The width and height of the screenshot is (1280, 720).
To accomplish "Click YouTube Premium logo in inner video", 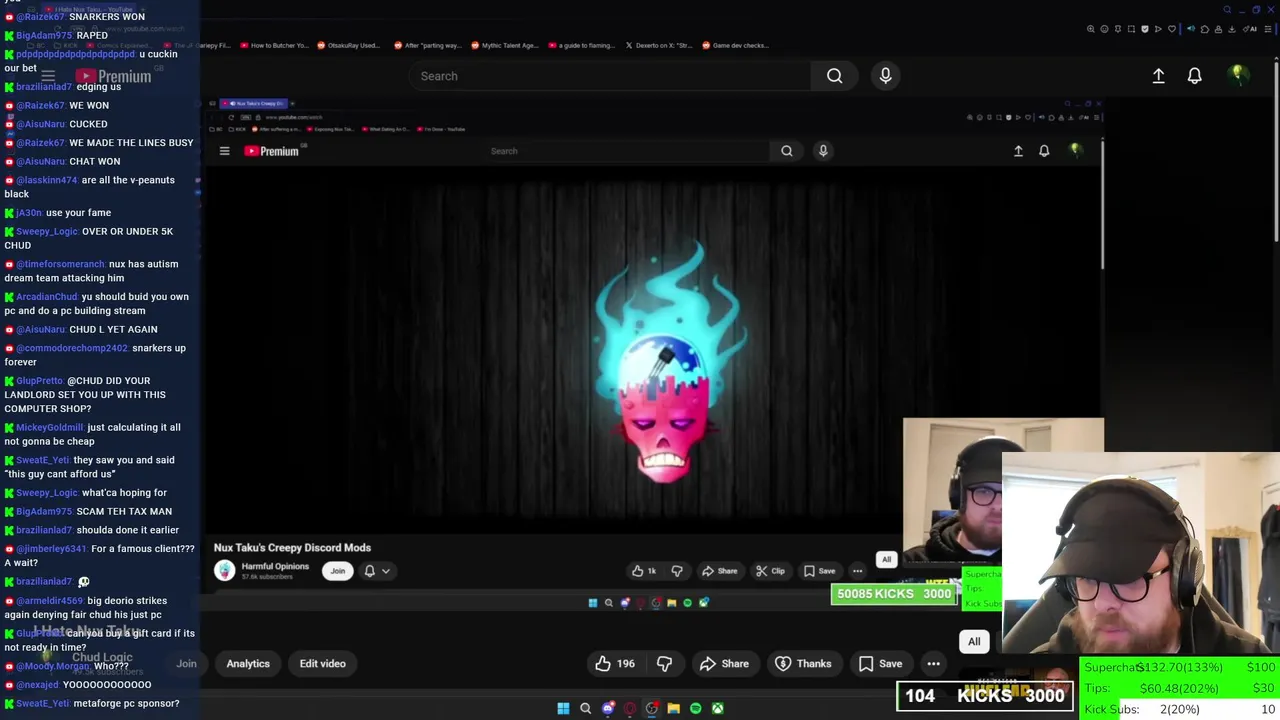I will pos(272,151).
